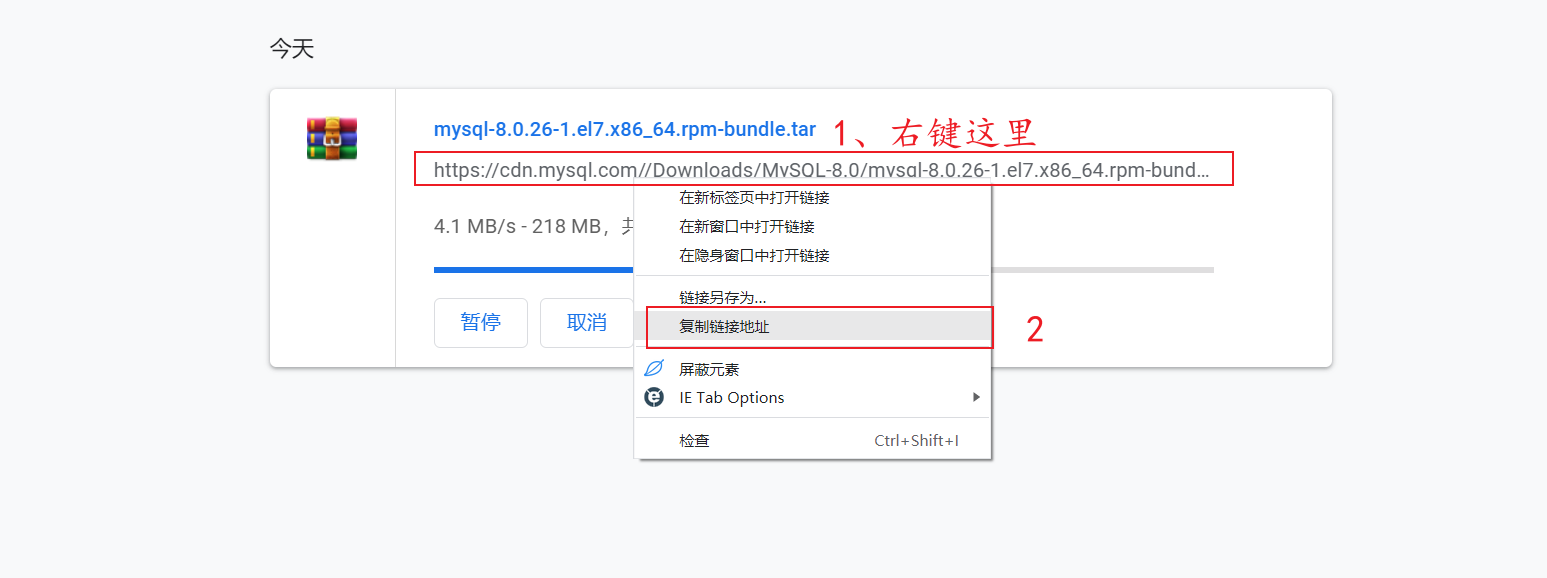Screen dimensions: 1547x578
Task: Click the 屏蔽元素 feather icon
Action: coord(655,368)
